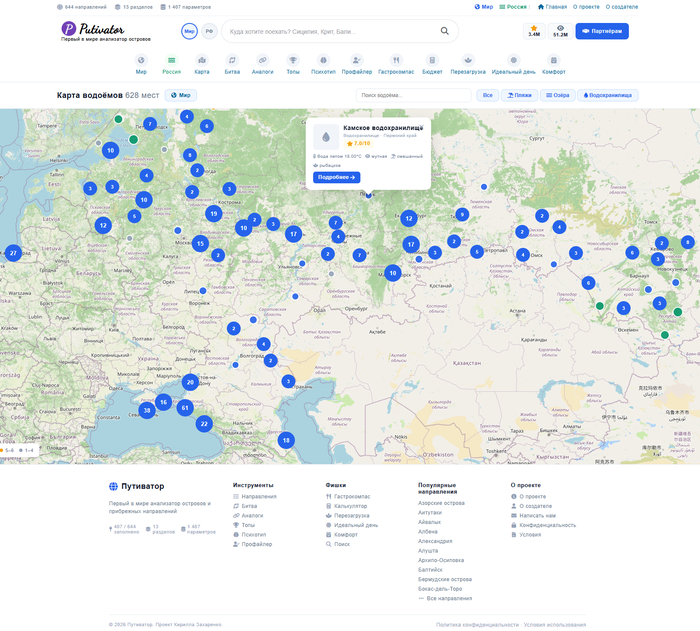The image size is (700, 631).
Task: Open the Топы trophy icon
Action: point(293,60)
